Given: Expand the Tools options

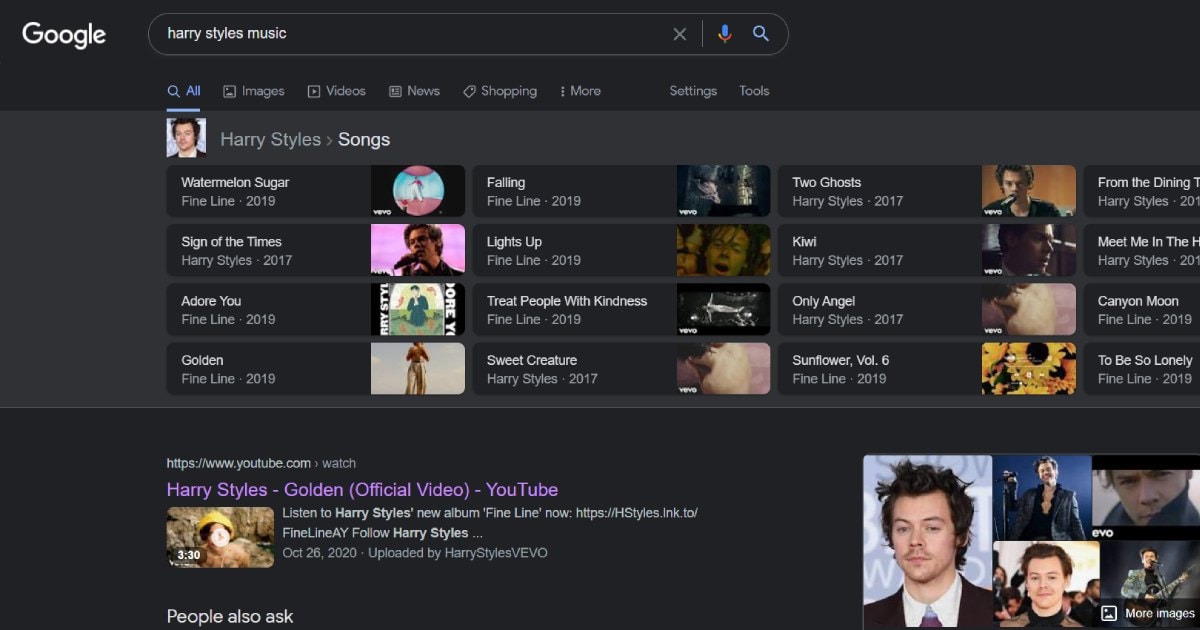Looking at the screenshot, I should [x=754, y=91].
